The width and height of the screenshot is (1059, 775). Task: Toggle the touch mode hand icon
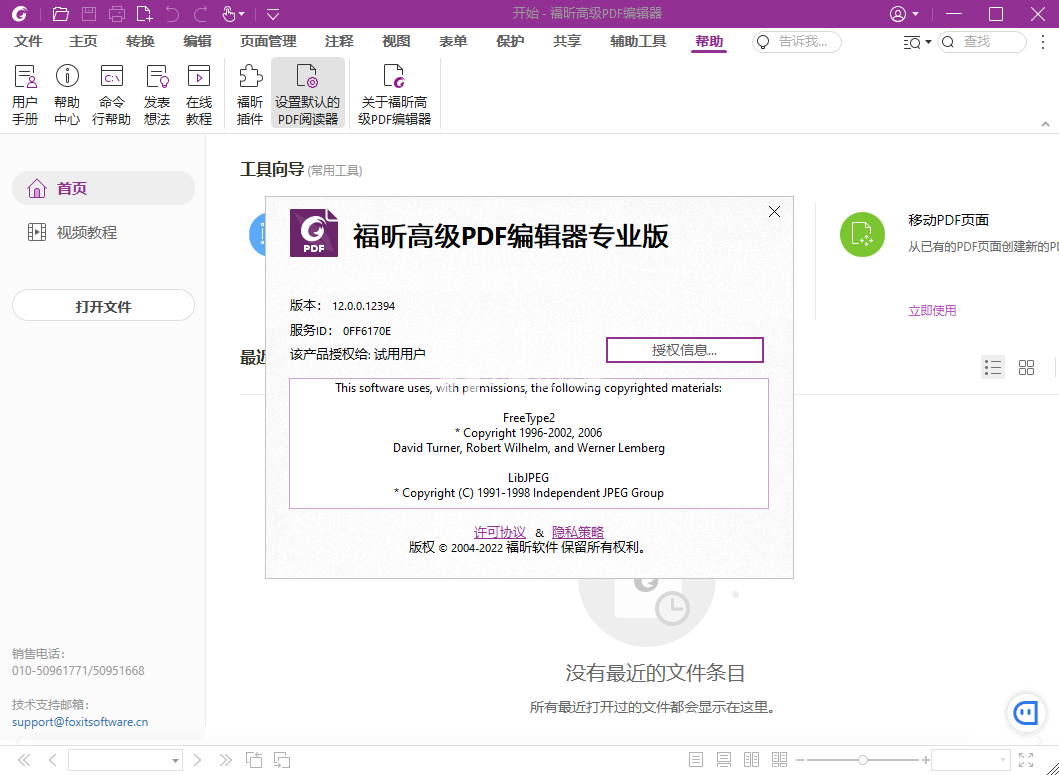[x=228, y=14]
